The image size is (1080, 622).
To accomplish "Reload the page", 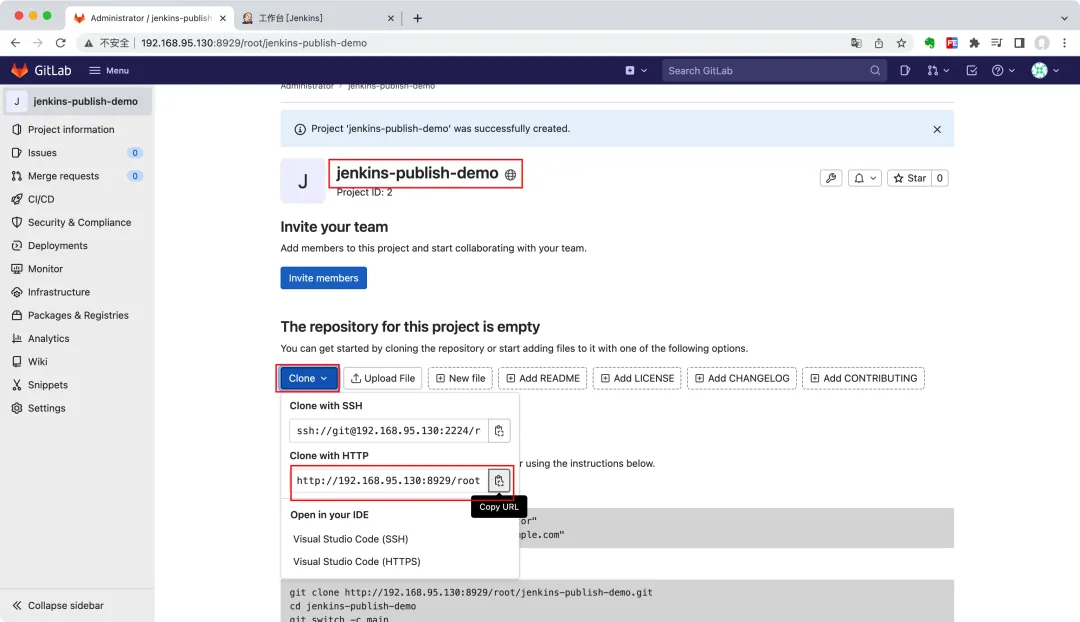I will (61, 43).
